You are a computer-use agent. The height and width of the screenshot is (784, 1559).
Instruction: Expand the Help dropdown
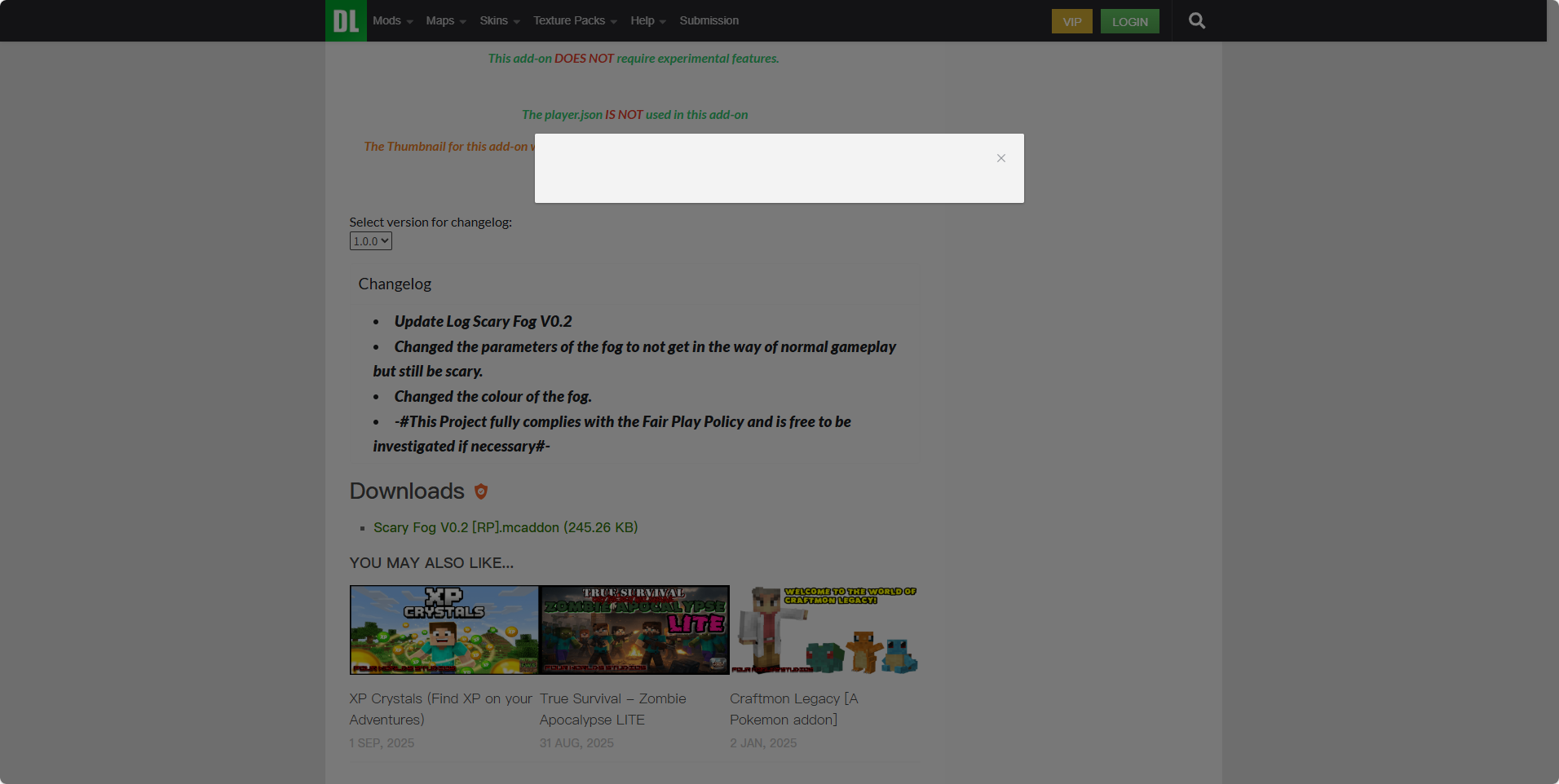647,20
